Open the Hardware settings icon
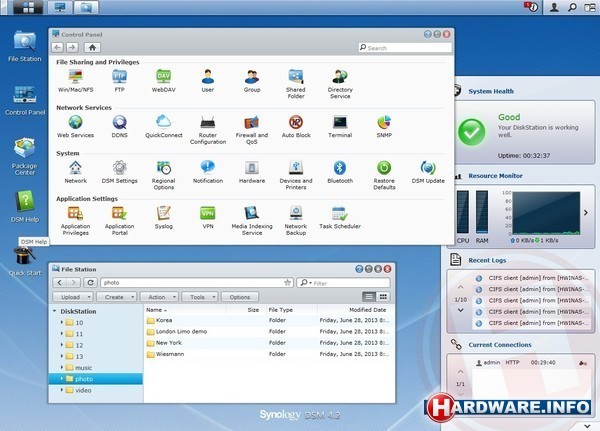Screen dimensions: 600x431 (x=252, y=172)
